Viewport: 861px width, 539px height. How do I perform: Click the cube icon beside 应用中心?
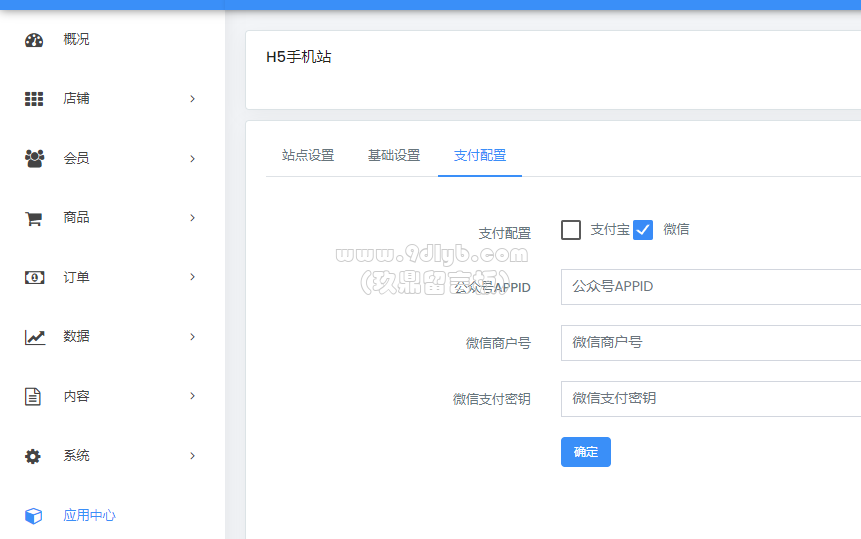pos(33,516)
